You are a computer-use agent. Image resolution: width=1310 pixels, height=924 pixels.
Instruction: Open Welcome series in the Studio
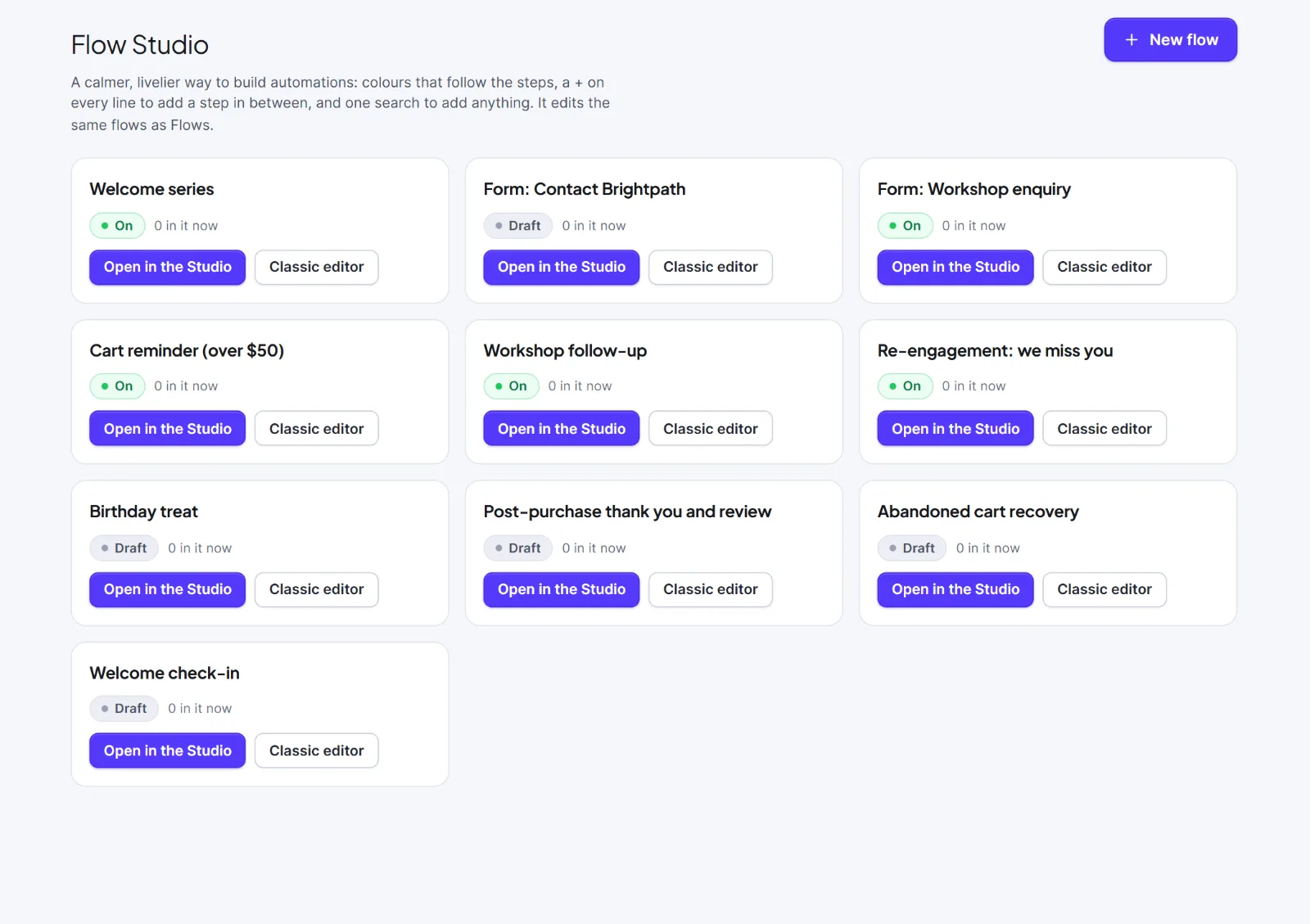[x=168, y=267]
